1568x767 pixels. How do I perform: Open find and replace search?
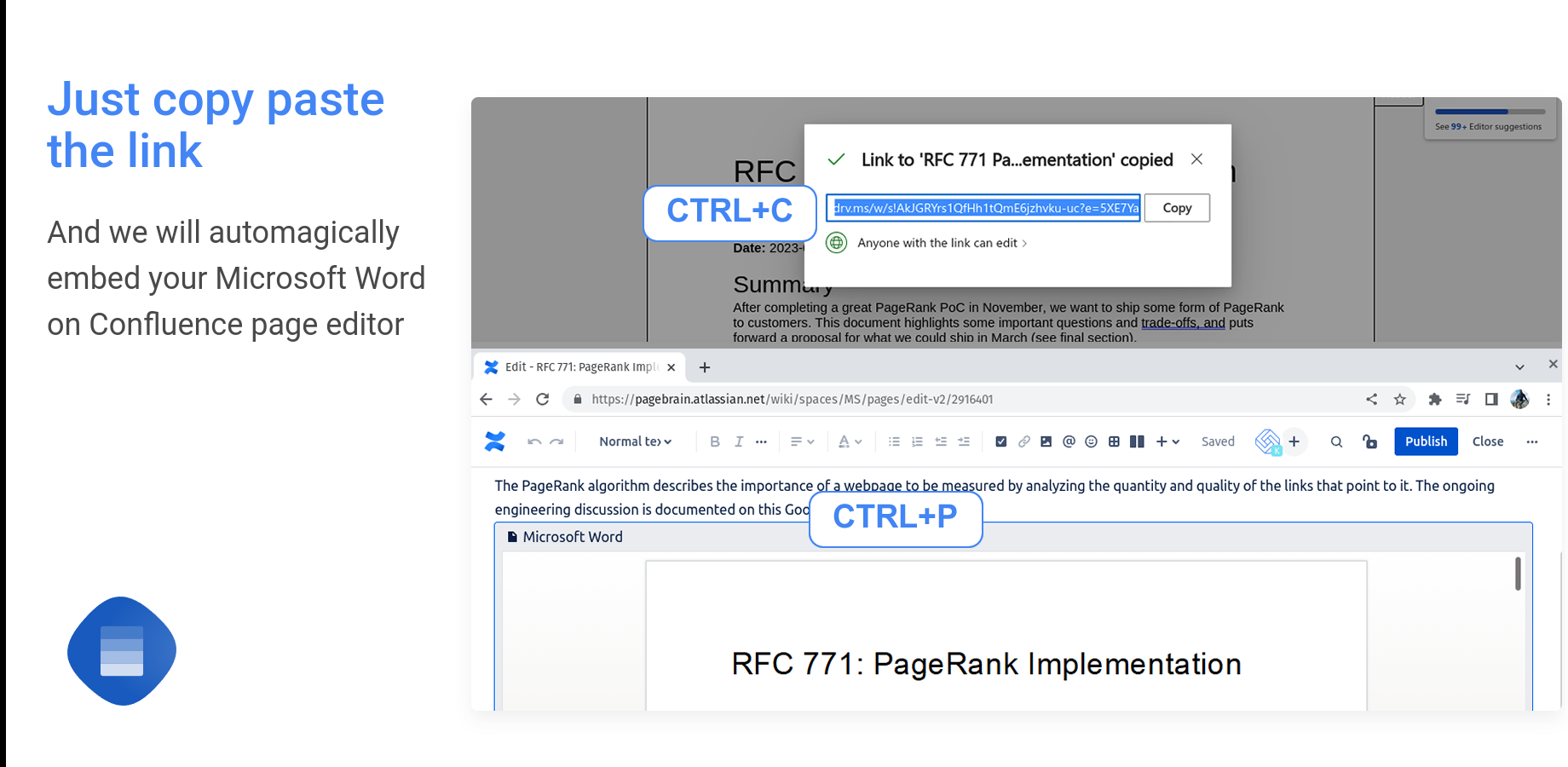click(1336, 441)
